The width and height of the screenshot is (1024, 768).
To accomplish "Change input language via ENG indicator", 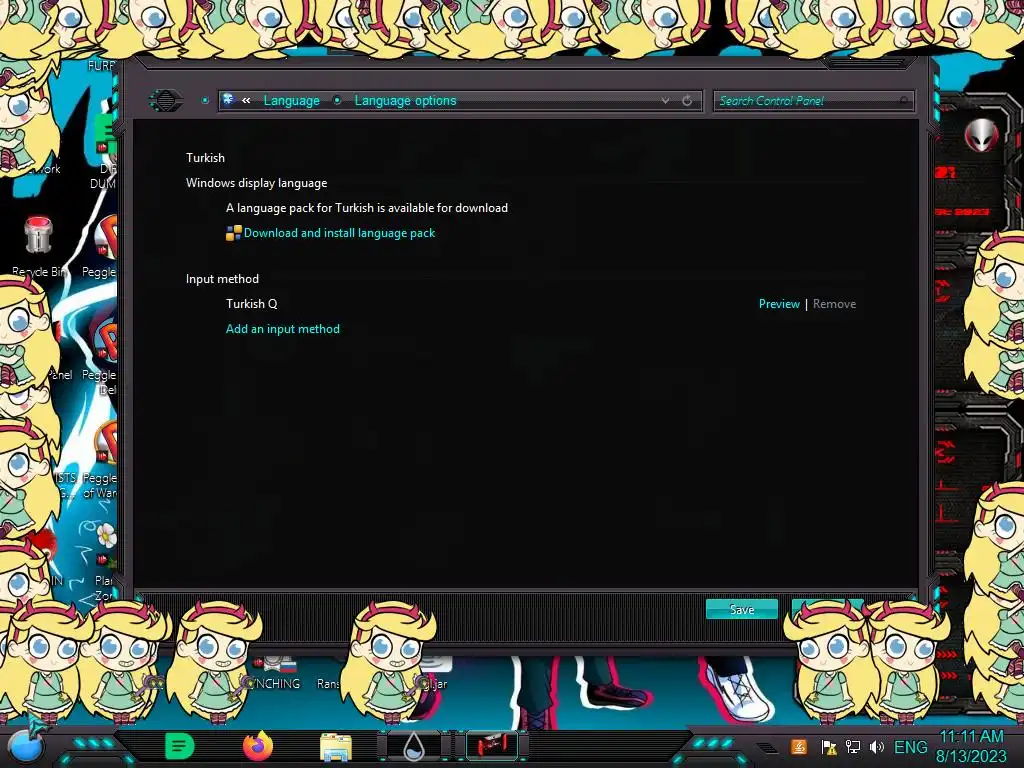I will 910,746.
